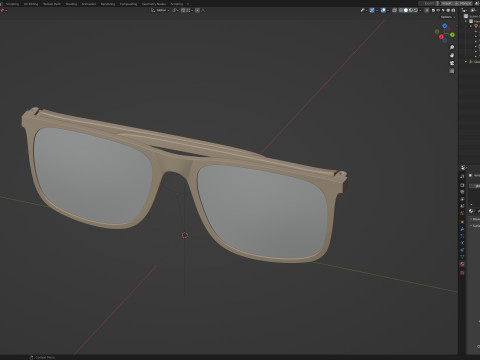Viewport: 480px width, 360px height.
Task: Open the Modifiers properties tab
Action: [x=462, y=229]
